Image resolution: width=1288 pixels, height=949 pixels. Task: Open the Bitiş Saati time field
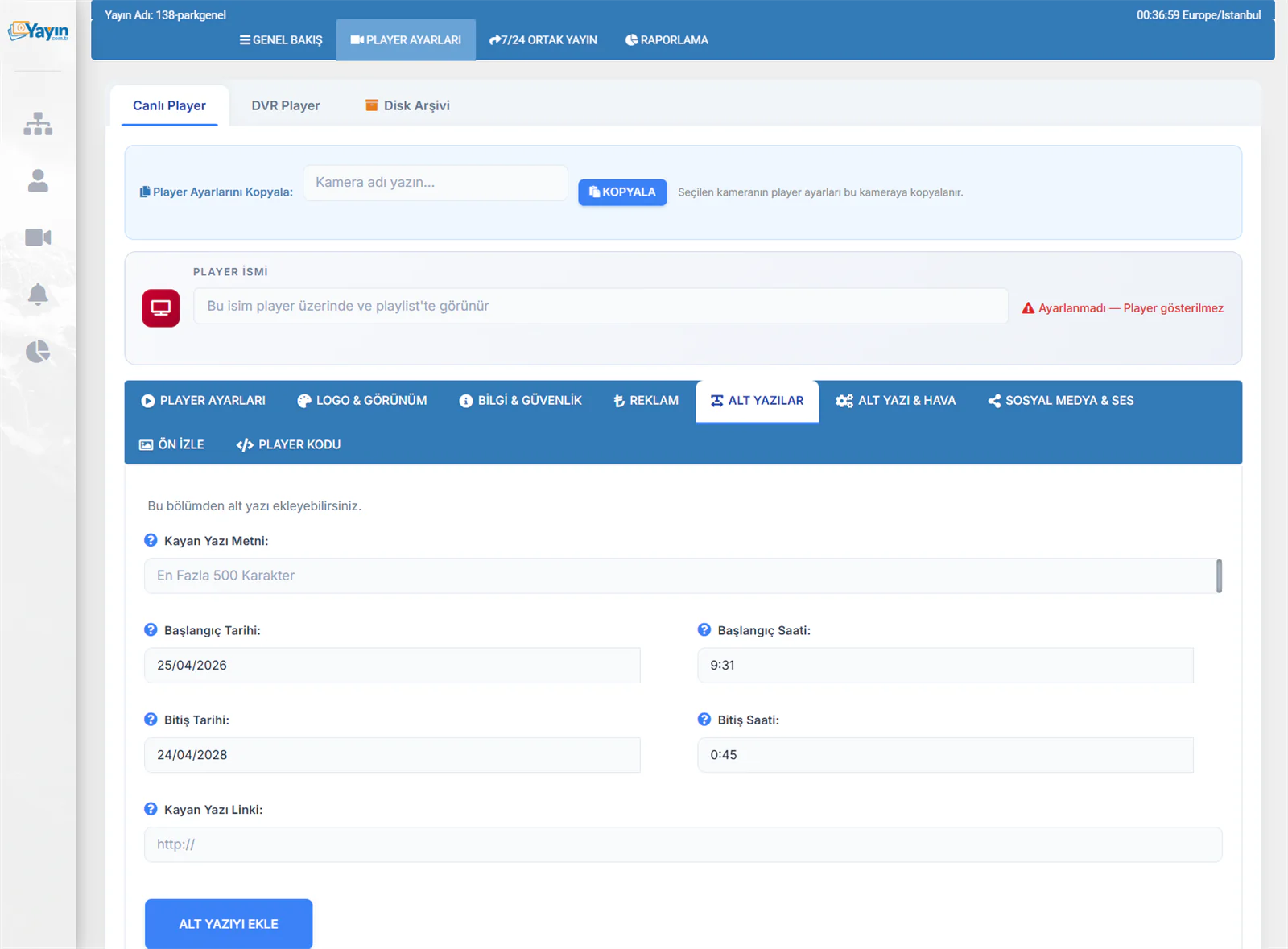tap(945, 755)
